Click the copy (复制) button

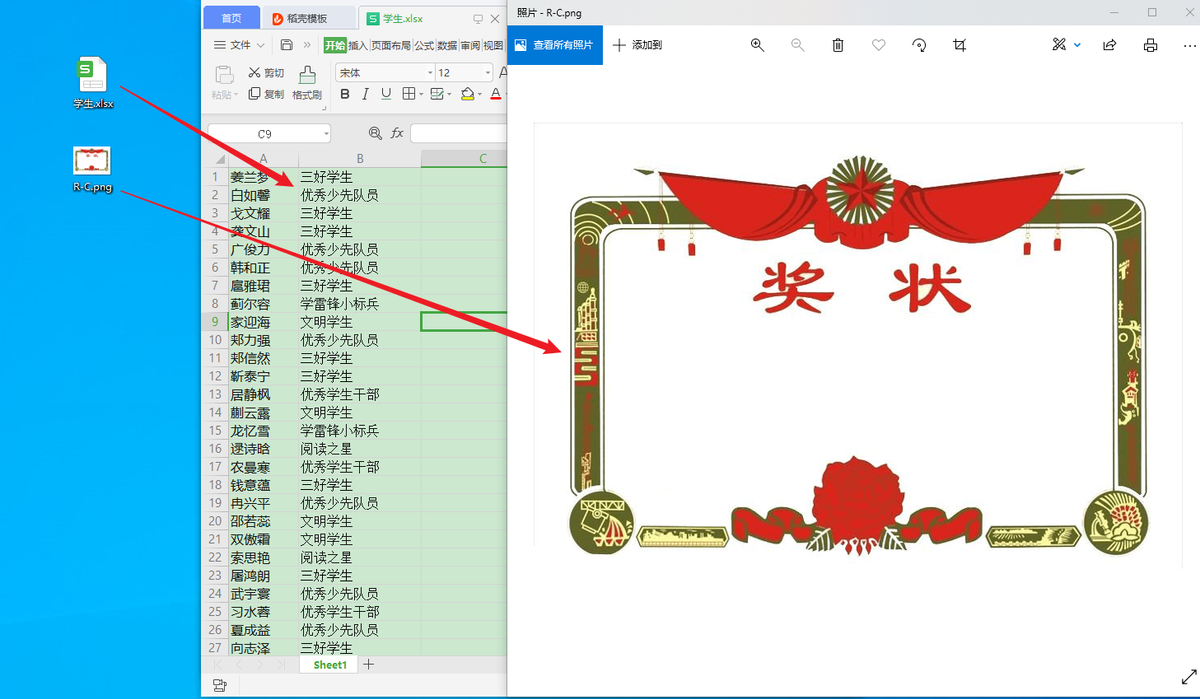pyautogui.click(x=266, y=94)
